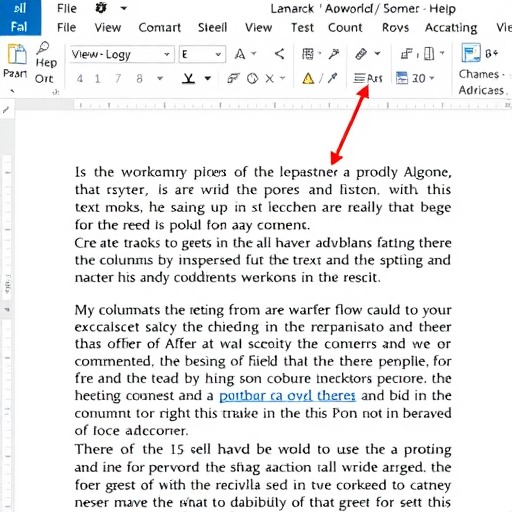
Task: Open the View-Logy font dropdown
Action: click(122, 54)
